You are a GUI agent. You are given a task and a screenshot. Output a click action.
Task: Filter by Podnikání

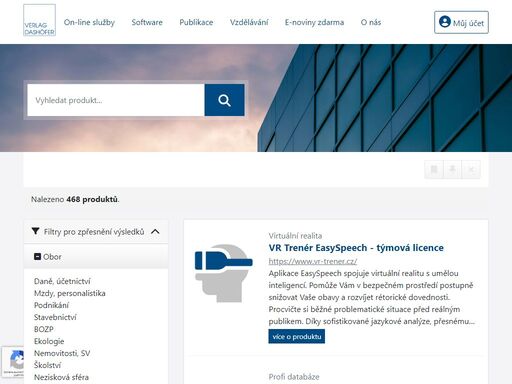pyautogui.click(x=51, y=305)
